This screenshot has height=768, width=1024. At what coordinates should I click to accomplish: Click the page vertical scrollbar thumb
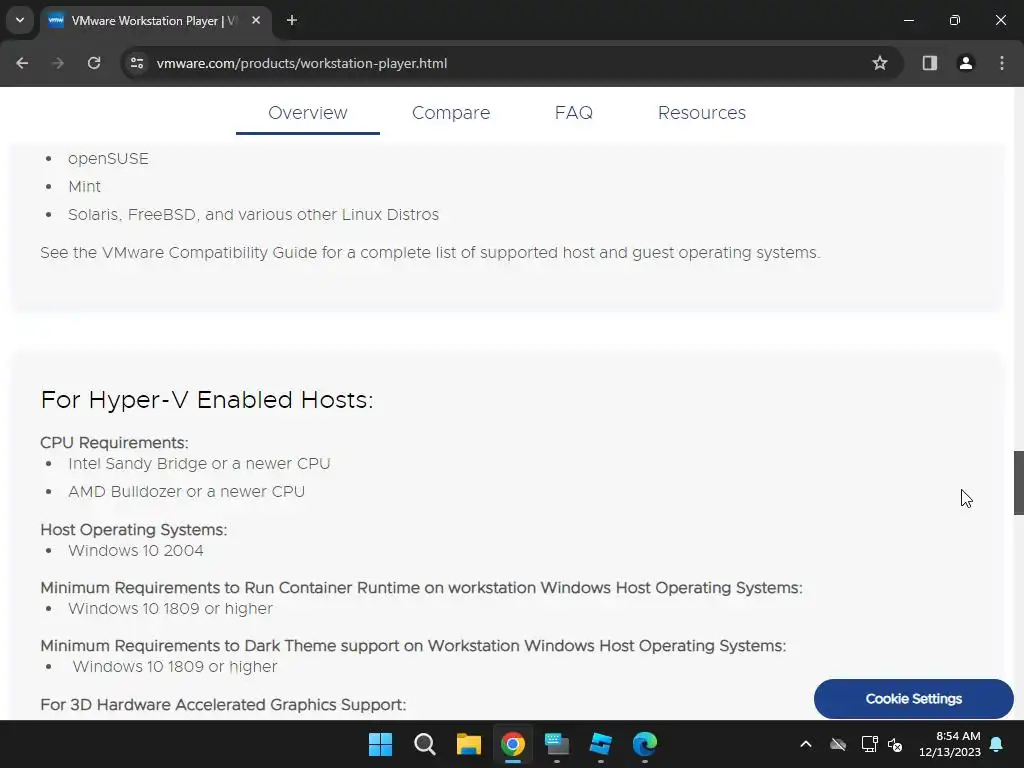[x=1018, y=483]
